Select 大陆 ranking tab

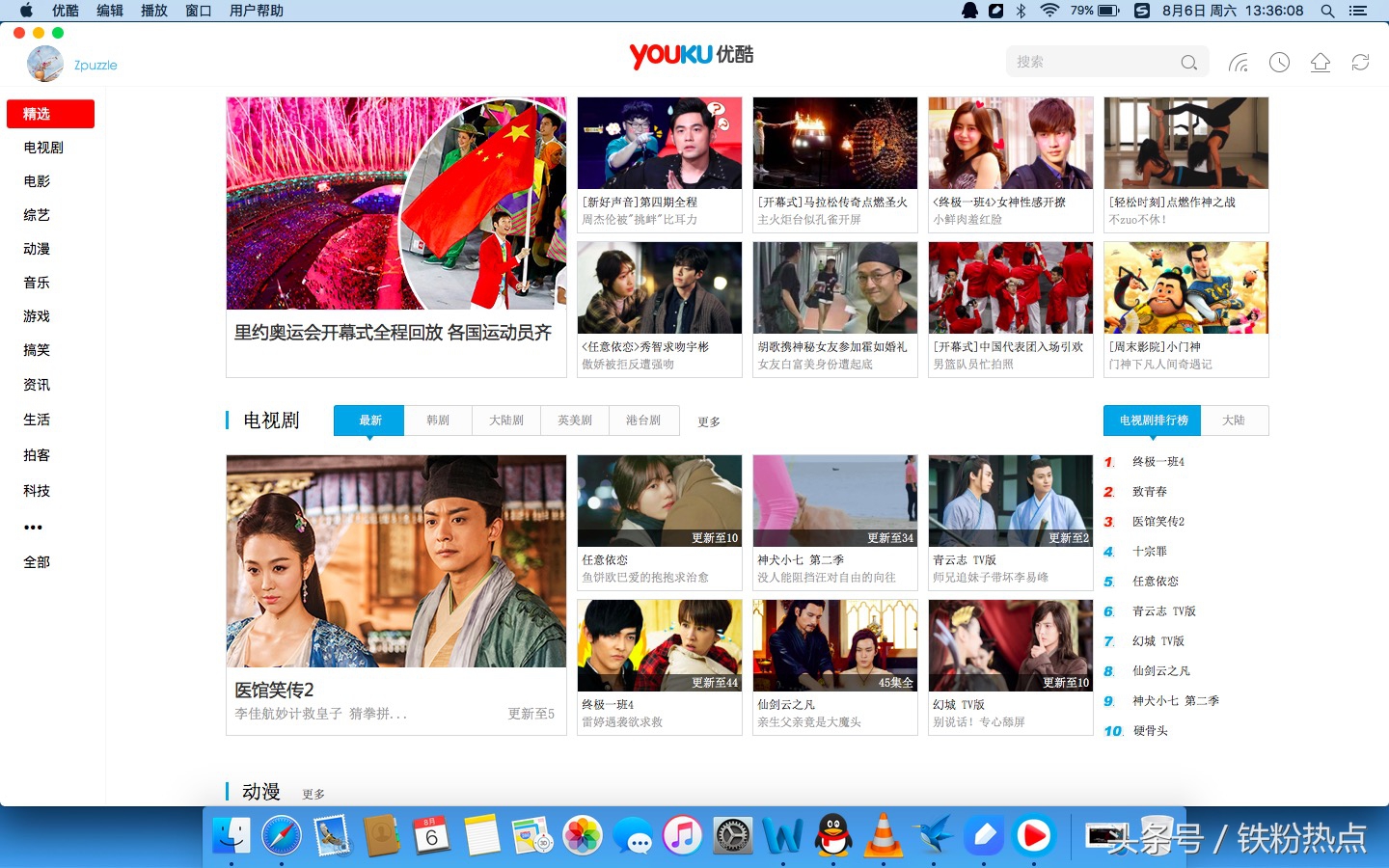[1234, 420]
